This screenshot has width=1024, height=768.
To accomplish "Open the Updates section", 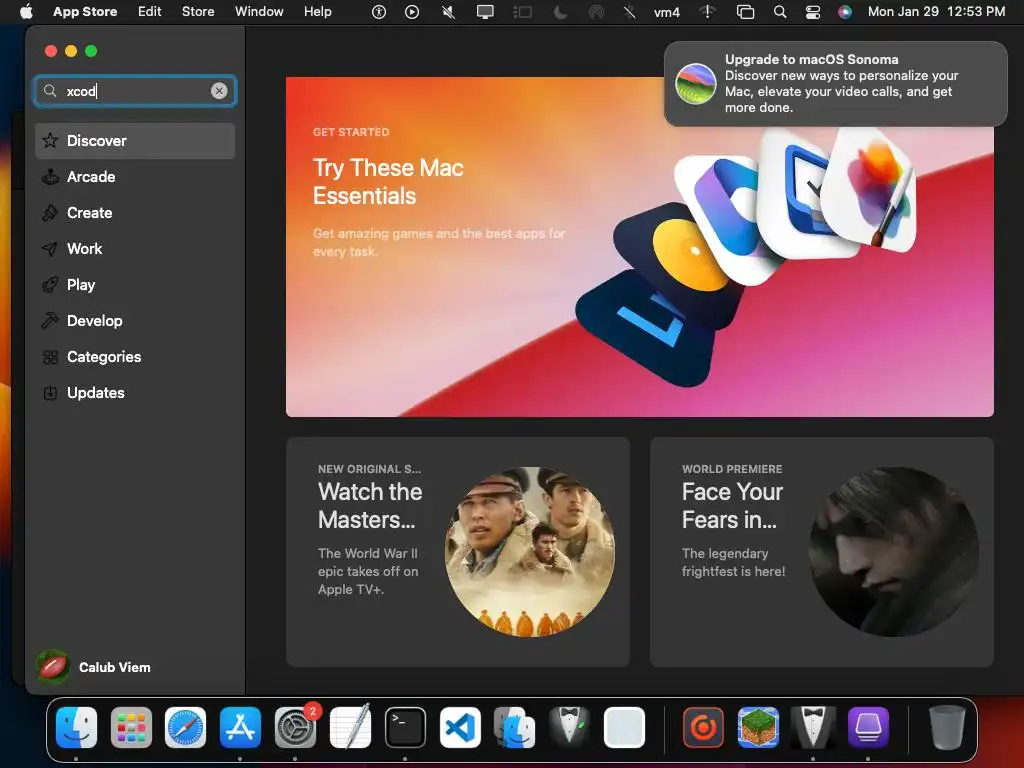I will coord(135,392).
